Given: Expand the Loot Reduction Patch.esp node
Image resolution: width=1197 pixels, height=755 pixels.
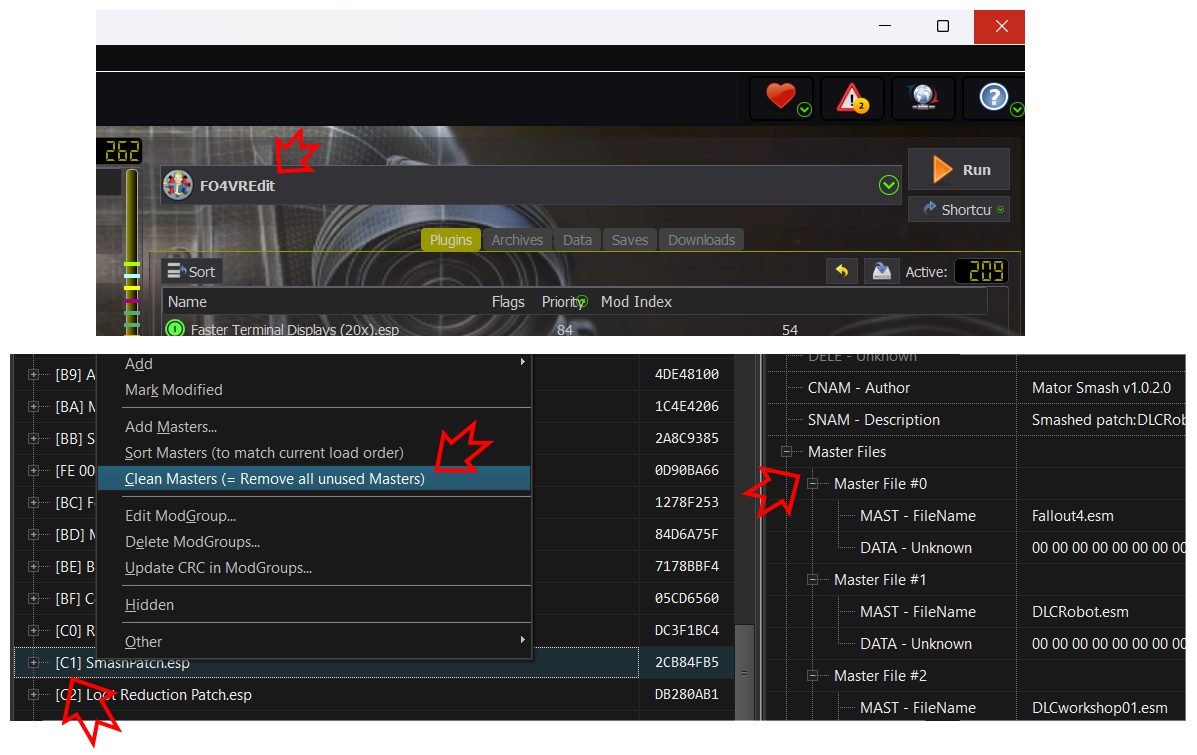Looking at the screenshot, I should [34, 695].
